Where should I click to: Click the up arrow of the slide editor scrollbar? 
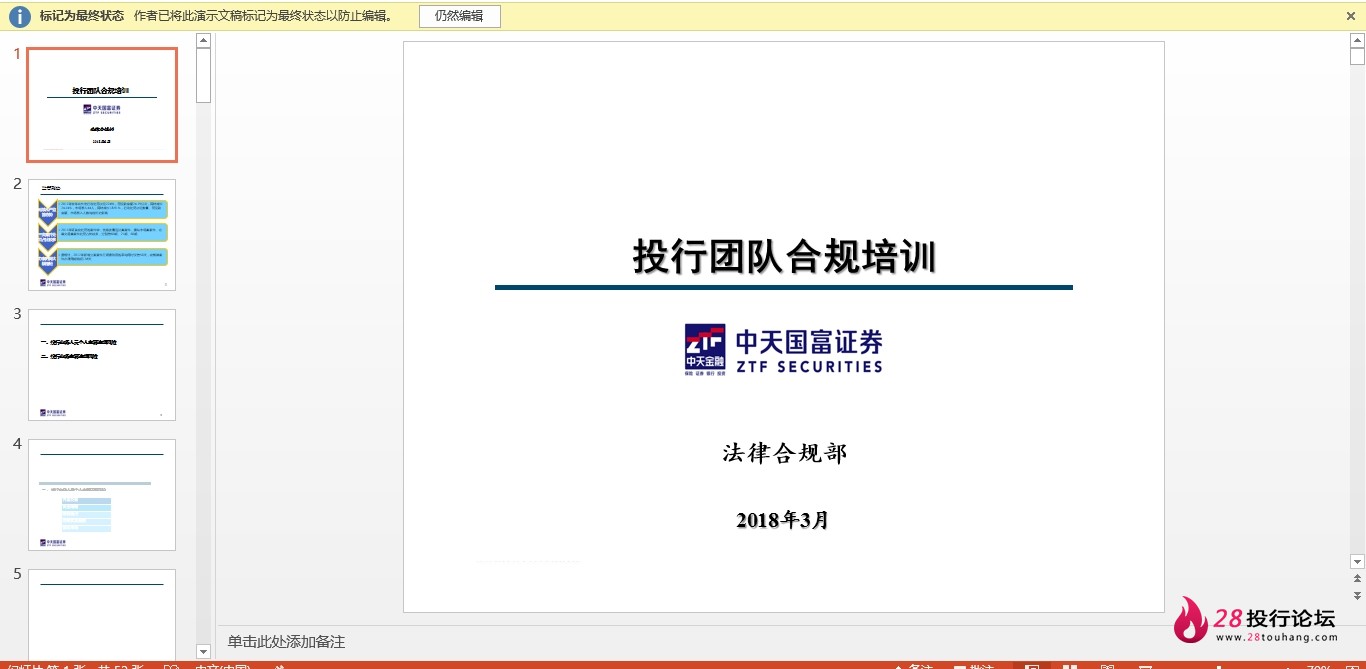(1357, 41)
